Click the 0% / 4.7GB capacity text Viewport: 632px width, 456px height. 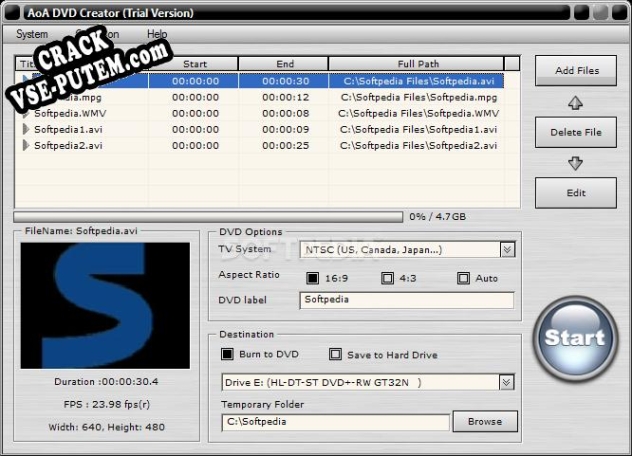click(437, 217)
